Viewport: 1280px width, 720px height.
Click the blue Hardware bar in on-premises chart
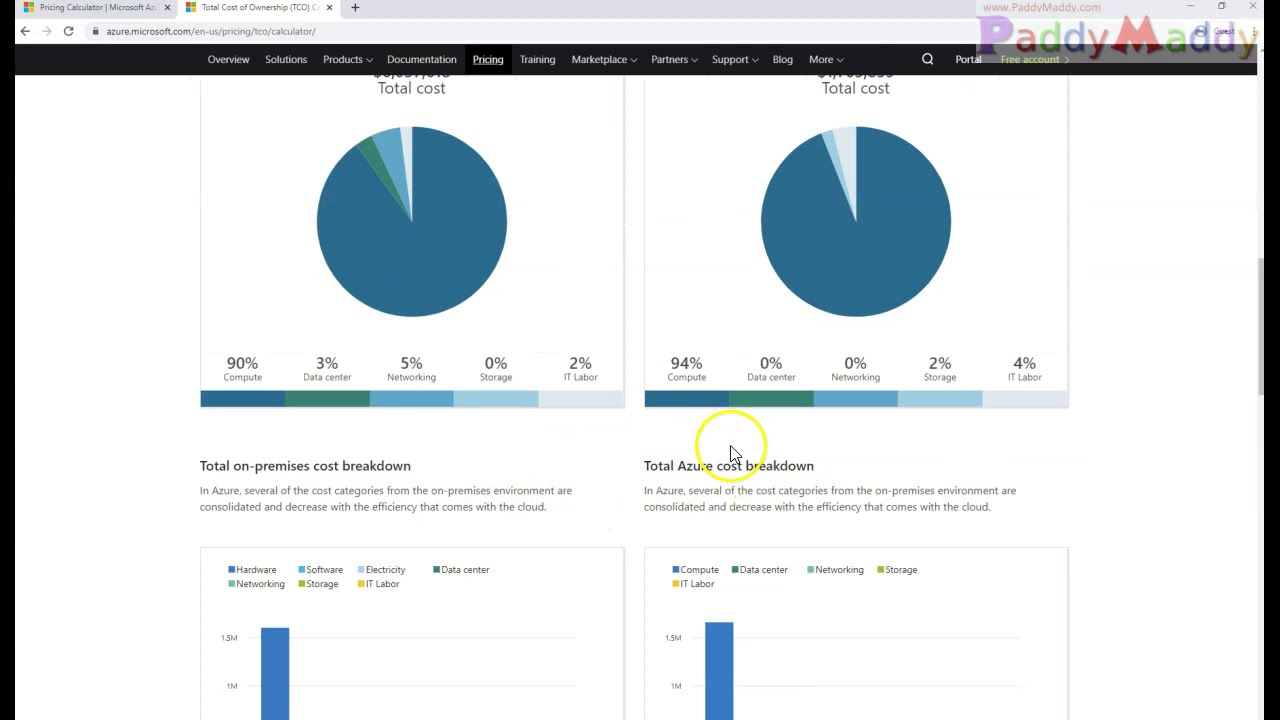(275, 673)
